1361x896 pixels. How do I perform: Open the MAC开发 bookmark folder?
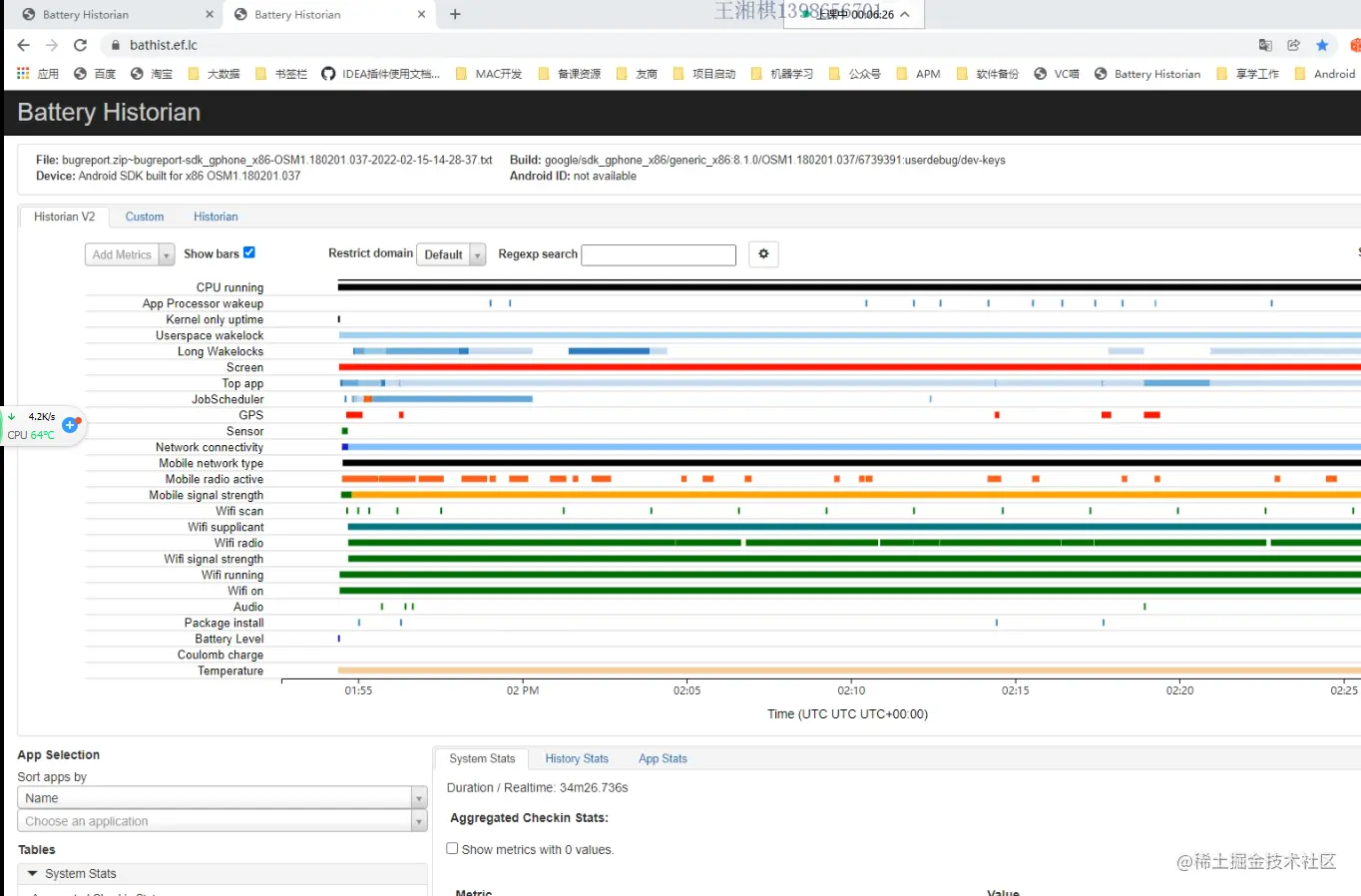click(489, 74)
